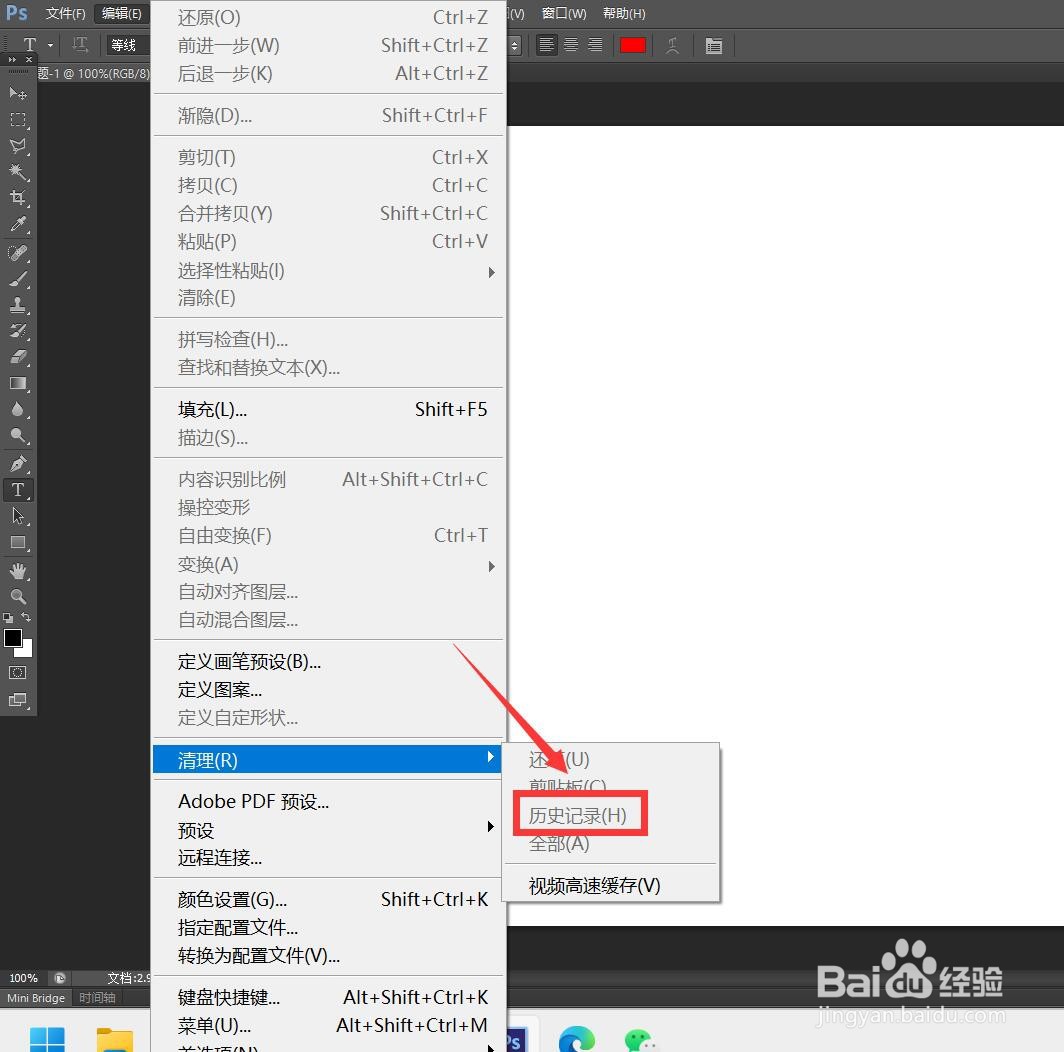Select the Hand tool

(18, 571)
